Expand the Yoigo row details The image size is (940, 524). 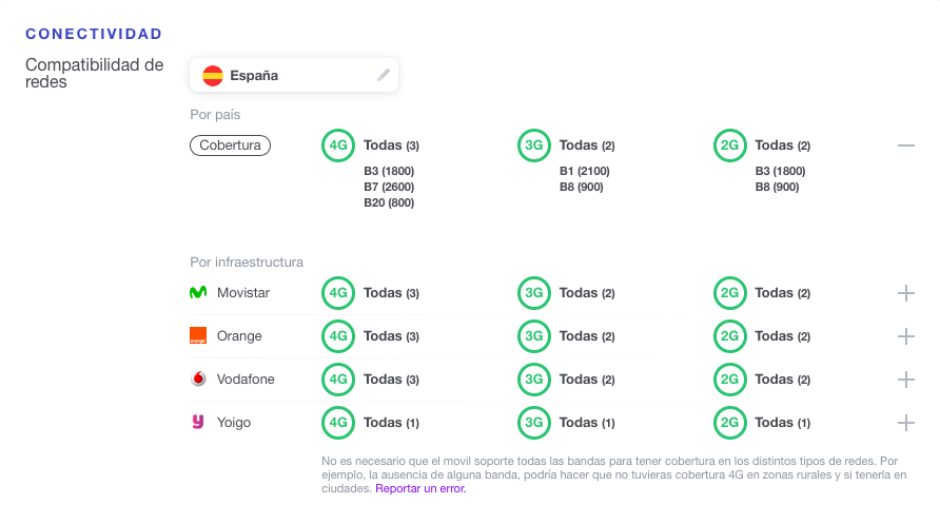pos(906,422)
